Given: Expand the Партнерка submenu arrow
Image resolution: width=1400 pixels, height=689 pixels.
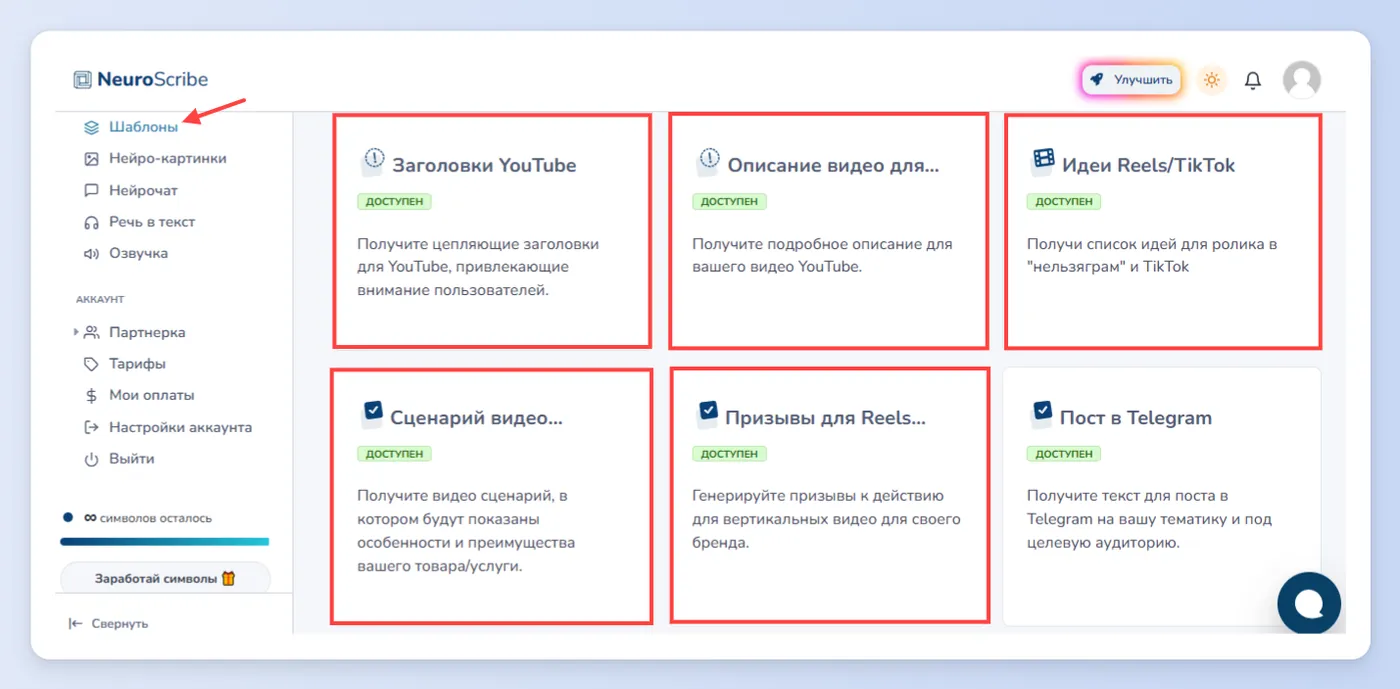Looking at the screenshot, I should [76, 332].
